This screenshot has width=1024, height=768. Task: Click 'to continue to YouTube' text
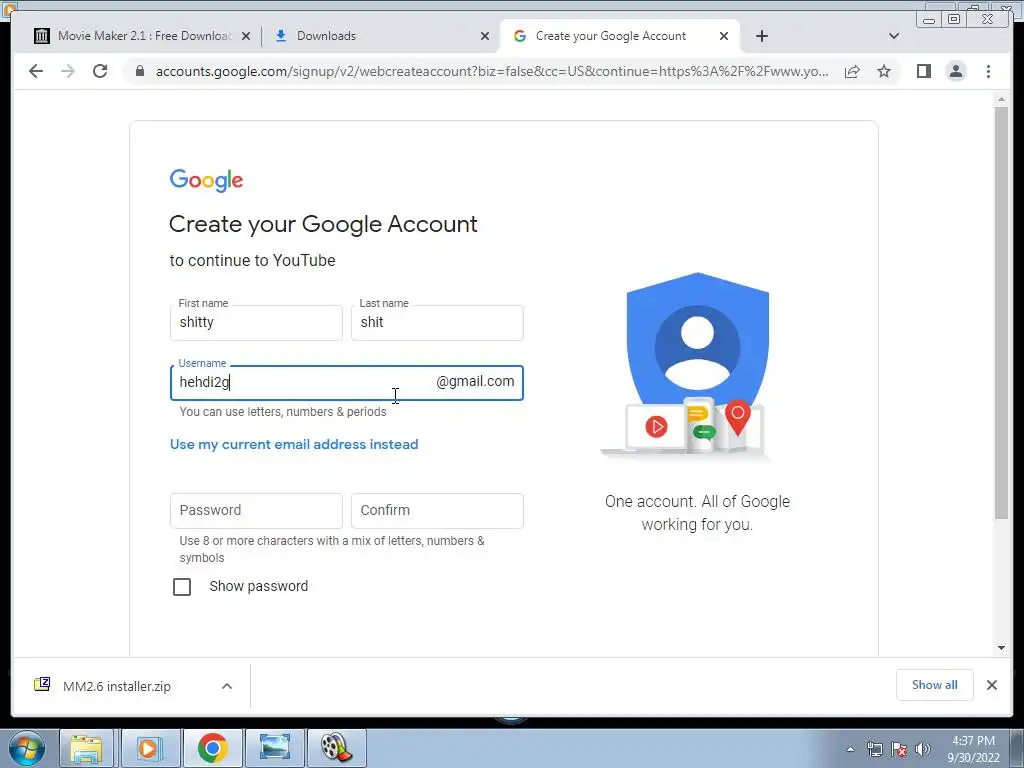pyautogui.click(x=252, y=261)
